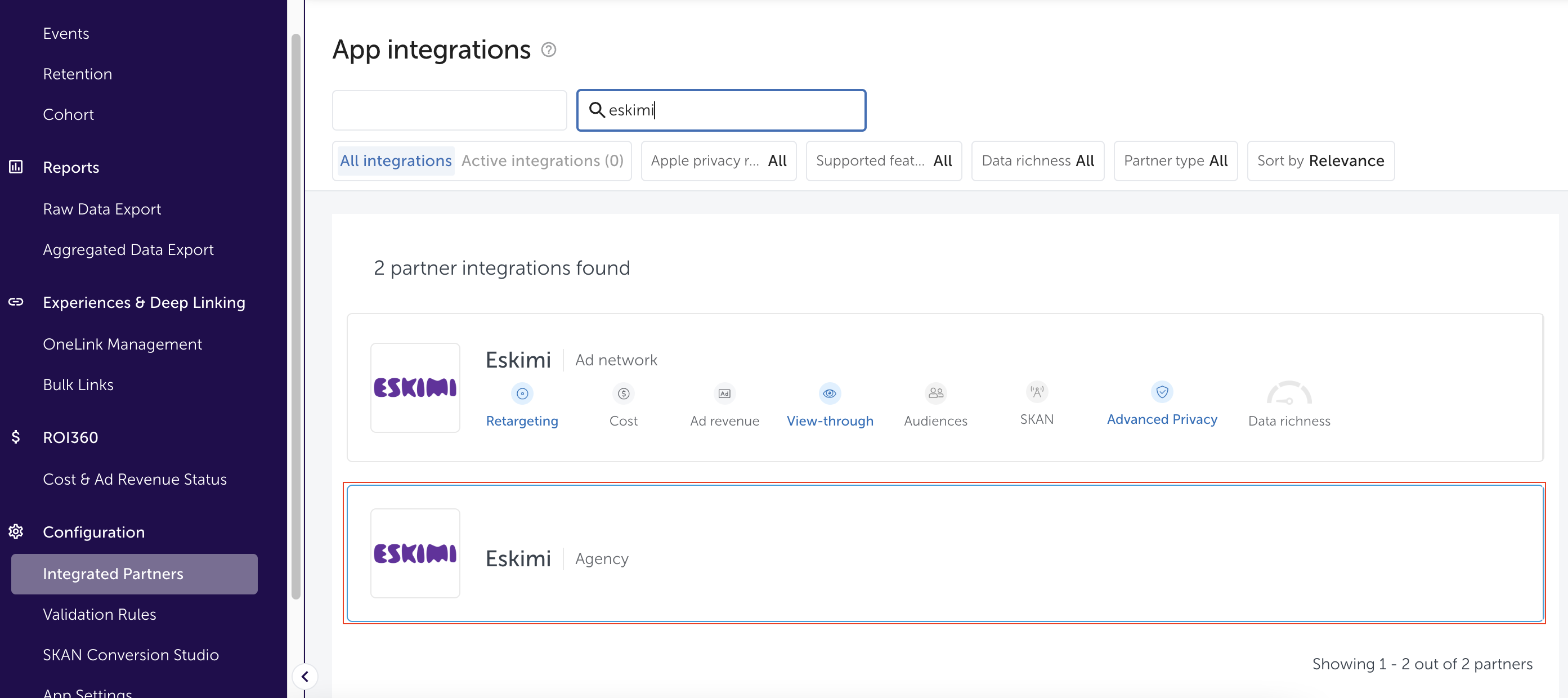Screen dimensions: 1568x698
Task: Click the Ad revenue label
Action: coord(724,421)
